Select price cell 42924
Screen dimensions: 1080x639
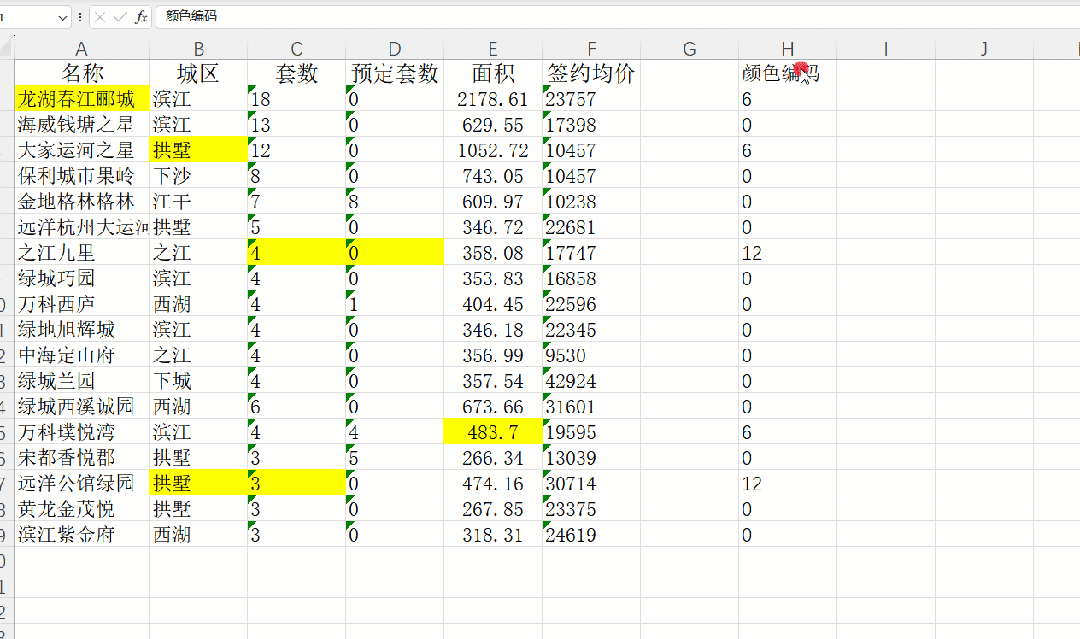pyautogui.click(x=592, y=381)
